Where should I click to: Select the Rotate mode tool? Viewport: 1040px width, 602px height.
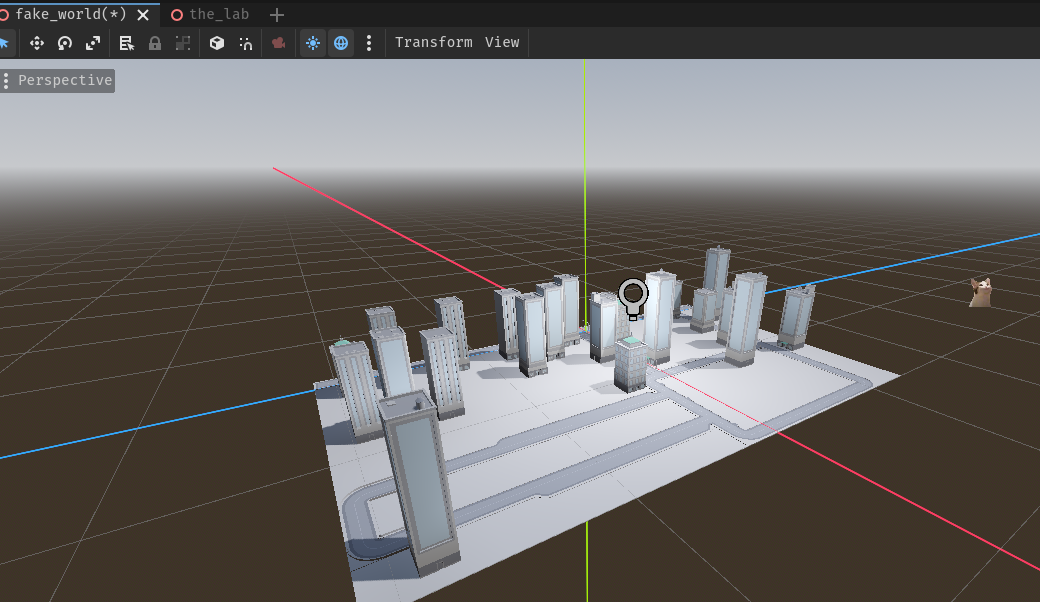(65, 43)
